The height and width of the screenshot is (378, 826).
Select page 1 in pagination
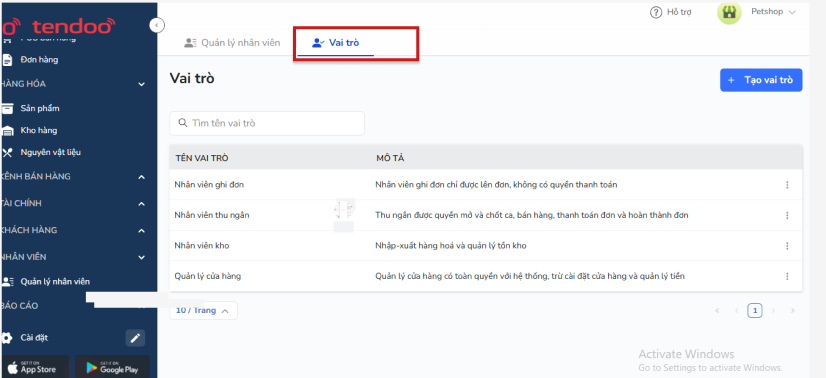click(755, 311)
